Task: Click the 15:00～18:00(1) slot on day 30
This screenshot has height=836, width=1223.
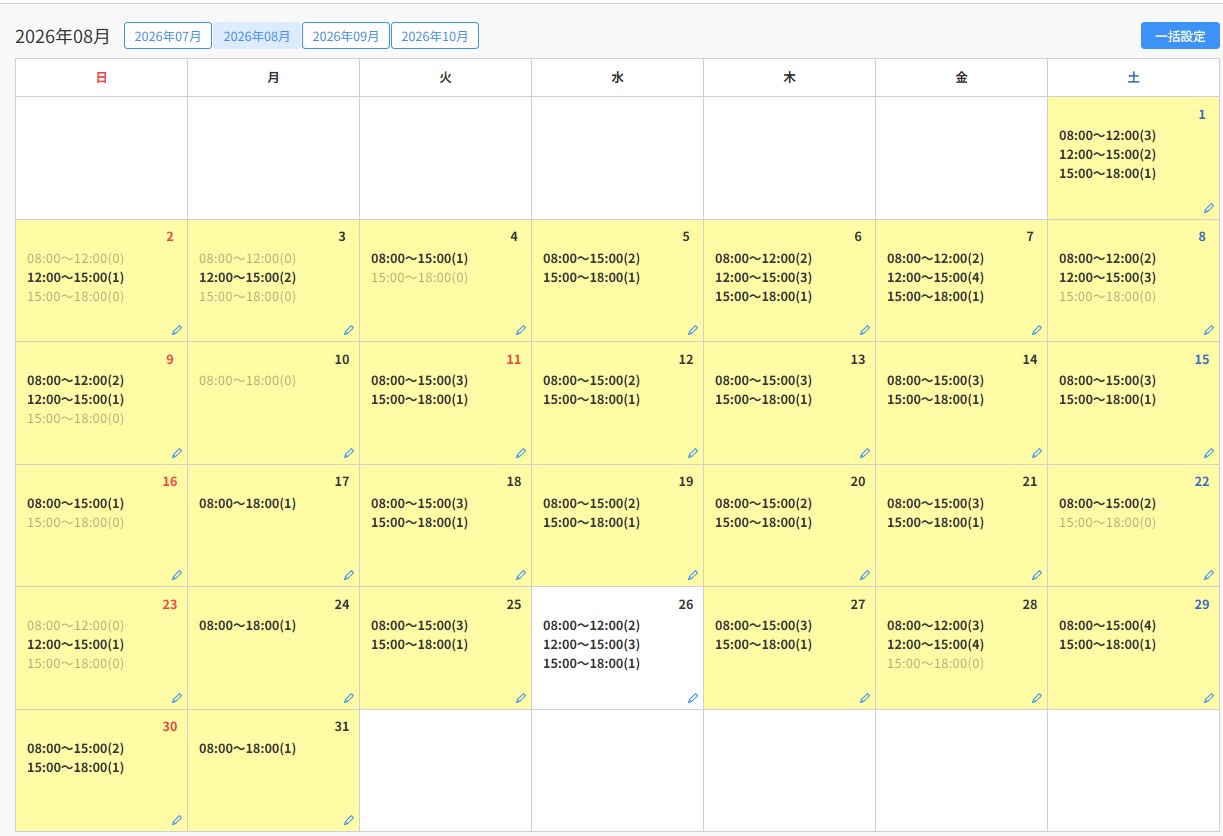Action: 75,767
